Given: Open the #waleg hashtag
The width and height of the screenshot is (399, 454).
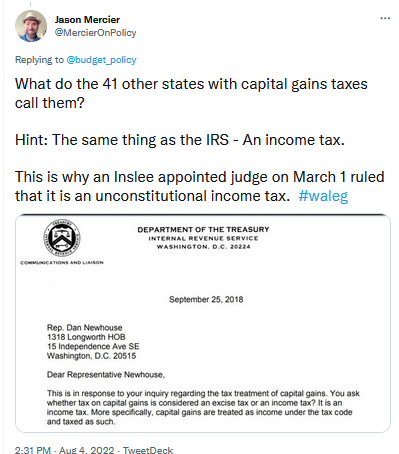Looking at the screenshot, I should (323, 196).
